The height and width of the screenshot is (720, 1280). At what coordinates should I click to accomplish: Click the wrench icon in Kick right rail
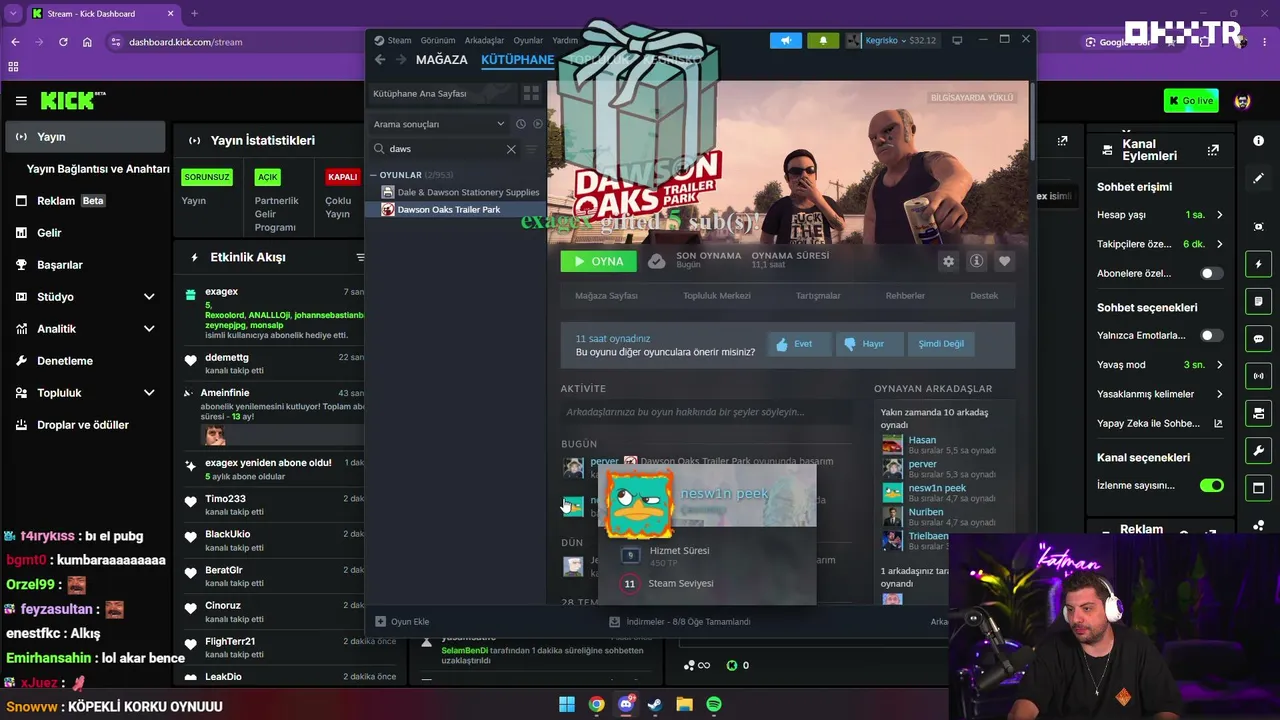(1259, 451)
